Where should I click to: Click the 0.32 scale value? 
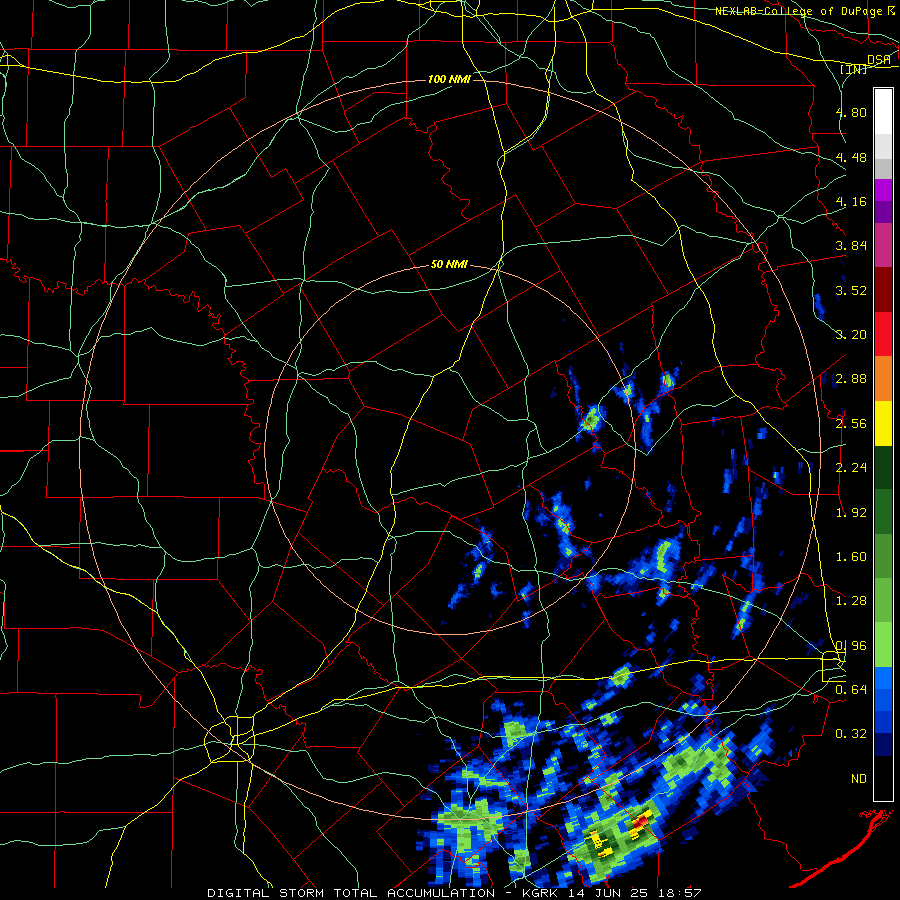click(x=851, y=734)
